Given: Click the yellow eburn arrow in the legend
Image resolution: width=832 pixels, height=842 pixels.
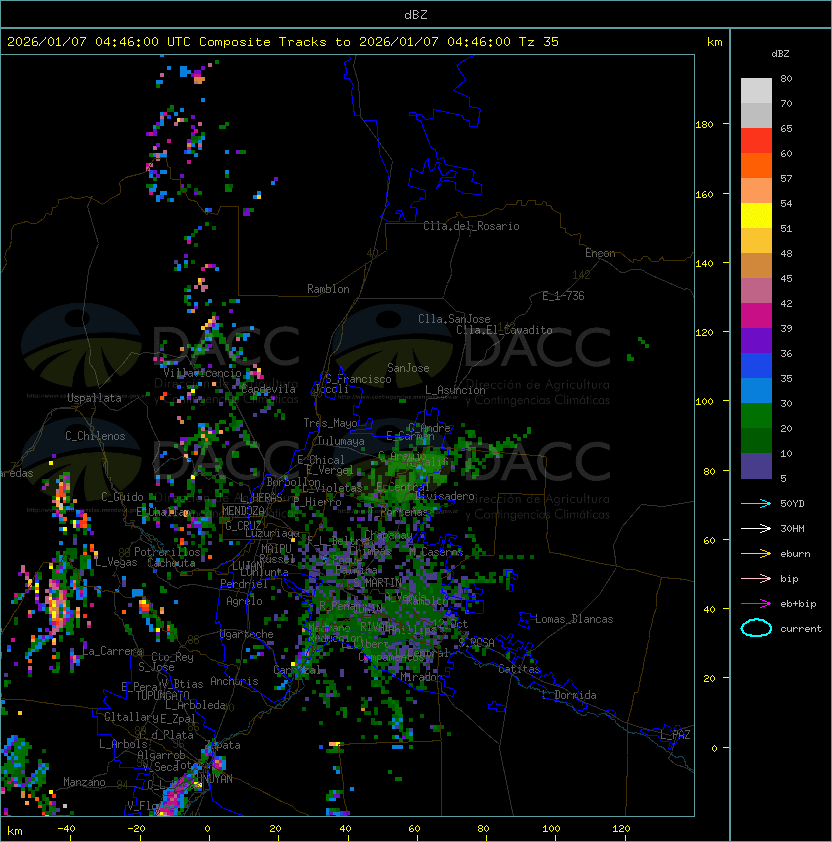Looking at the screenshot, I should coord(756,554).
